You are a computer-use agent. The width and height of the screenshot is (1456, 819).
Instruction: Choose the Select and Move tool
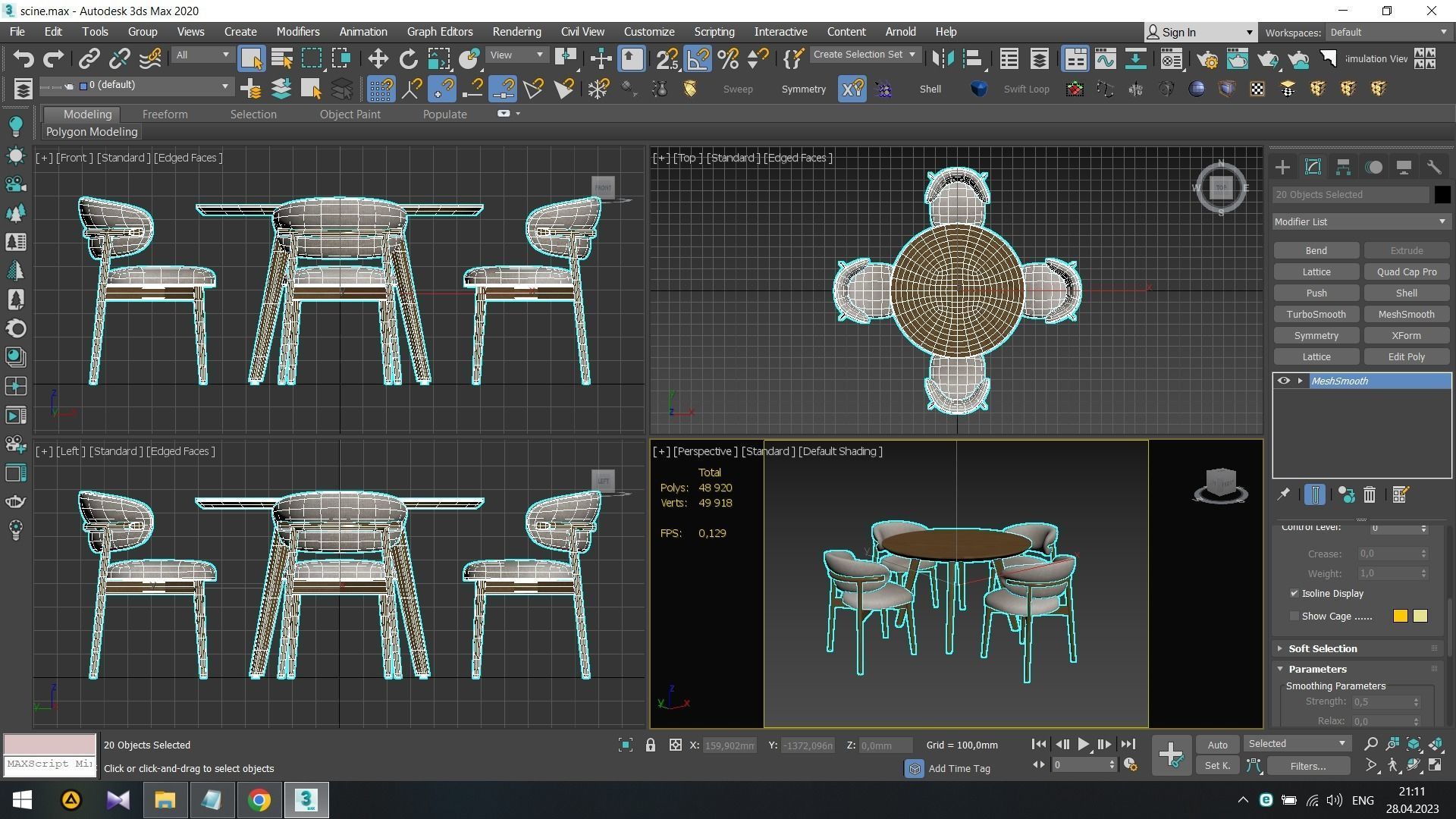pyautogui.click(x=378, y=59)
